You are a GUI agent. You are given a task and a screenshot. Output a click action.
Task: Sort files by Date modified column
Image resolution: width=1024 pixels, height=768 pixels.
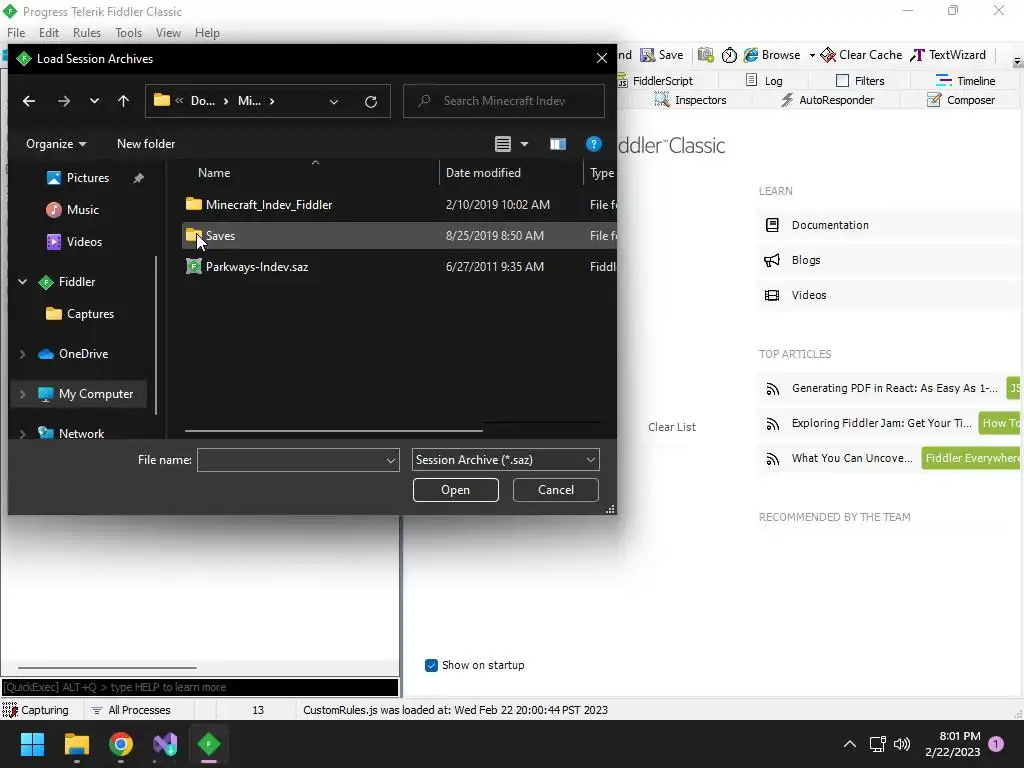(x=483, y=173)
